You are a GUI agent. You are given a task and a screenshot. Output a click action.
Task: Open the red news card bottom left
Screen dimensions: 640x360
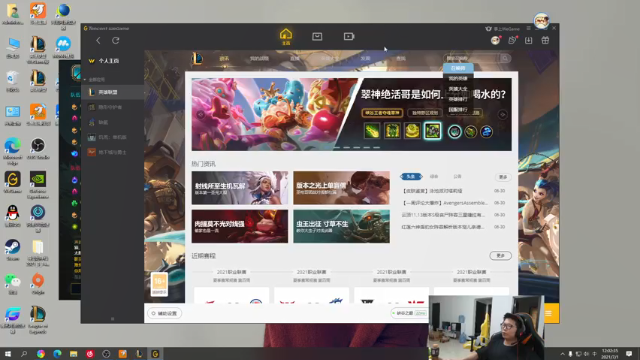pos(240,227)
